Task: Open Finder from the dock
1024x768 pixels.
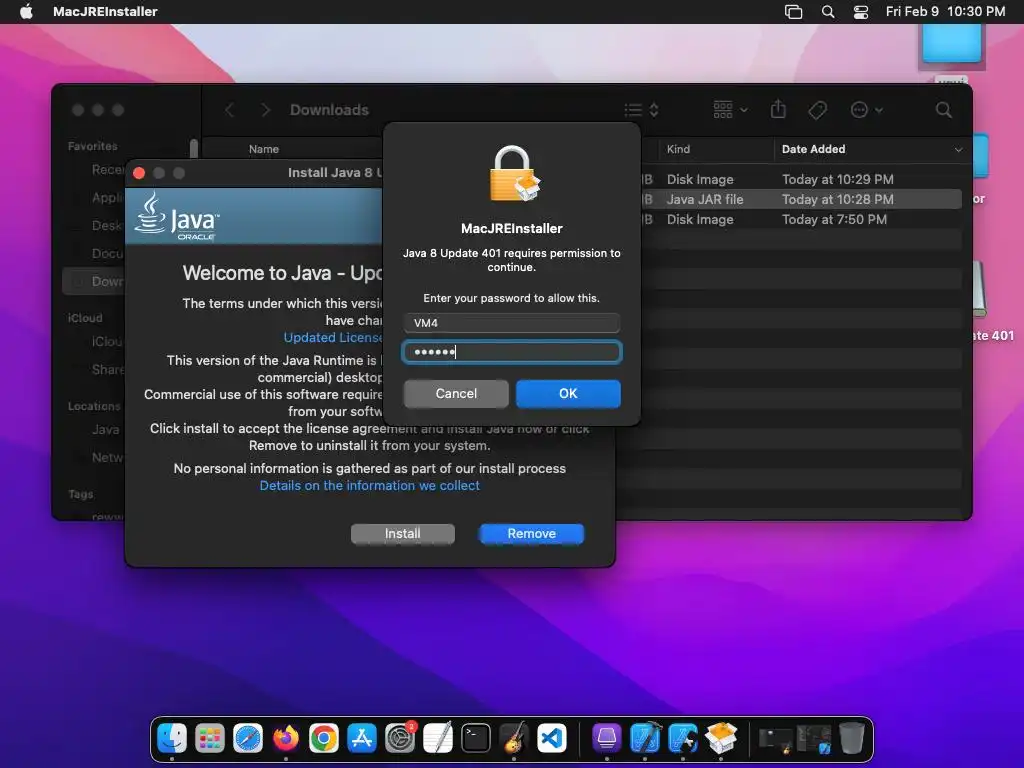Action: click(x=172, y=739)
